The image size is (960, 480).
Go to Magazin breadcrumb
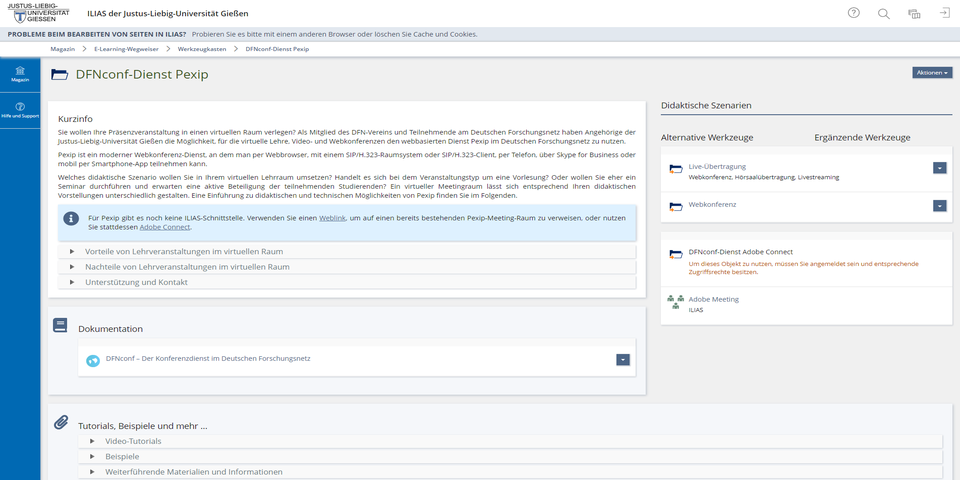[x=62, y=49]
